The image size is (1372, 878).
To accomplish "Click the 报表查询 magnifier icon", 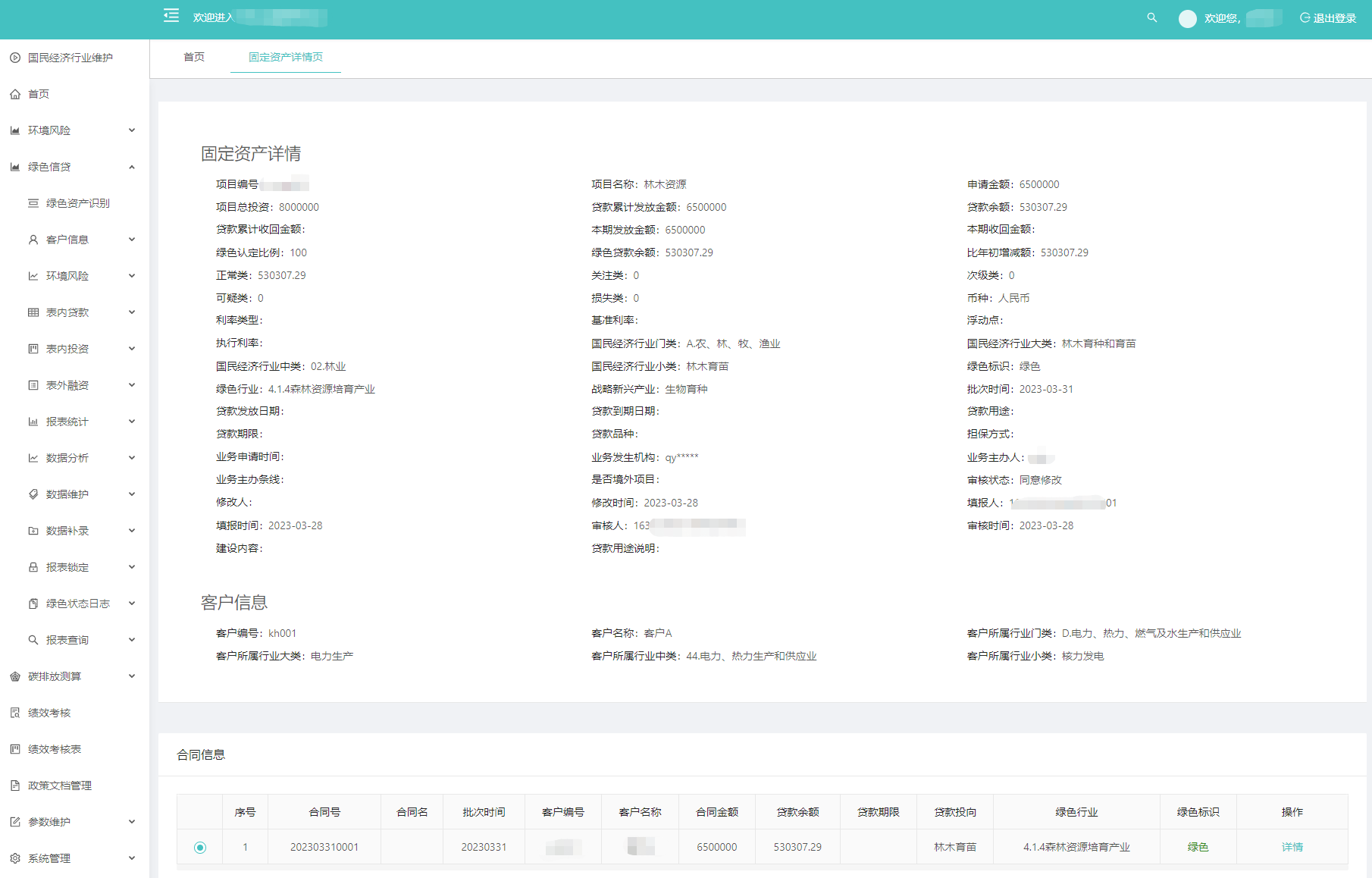I will tap(33, 640).
